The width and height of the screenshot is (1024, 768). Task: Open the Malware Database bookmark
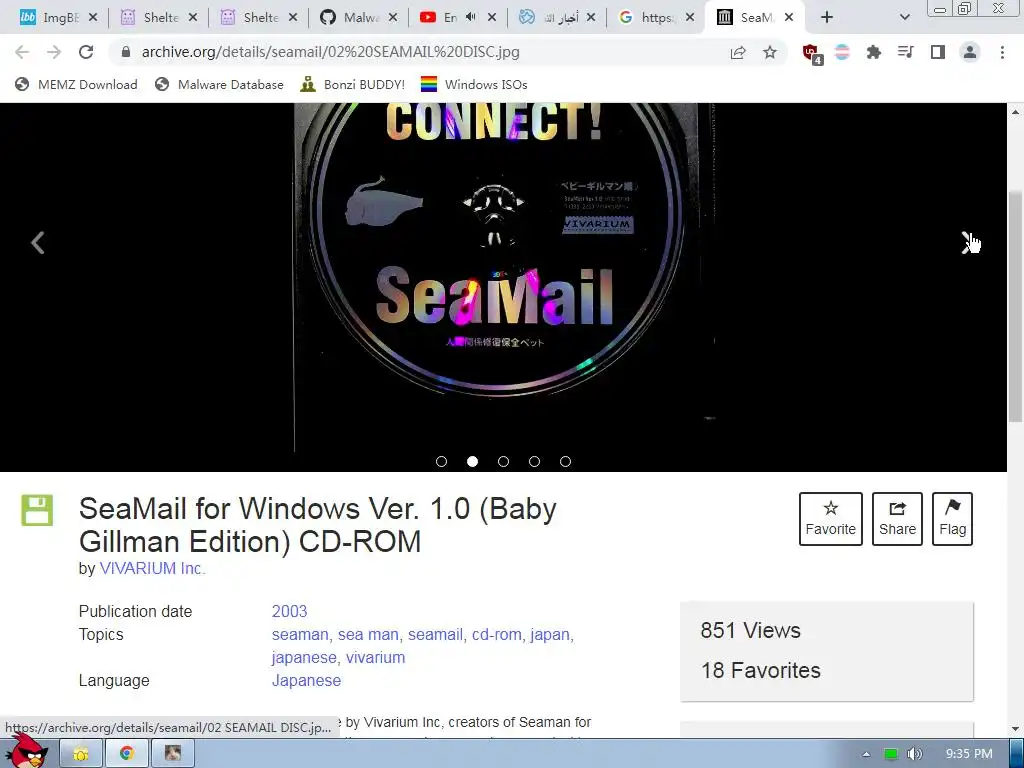219,84
